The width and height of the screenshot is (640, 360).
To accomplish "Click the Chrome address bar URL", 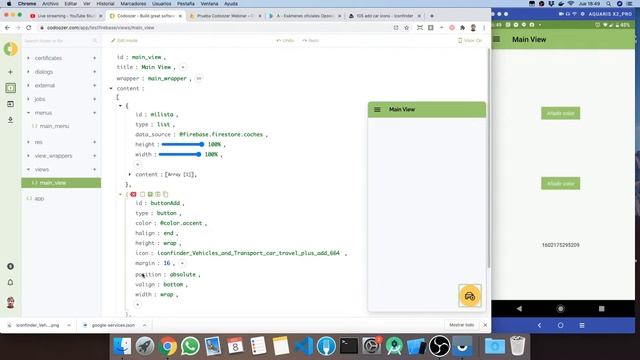I will pos(100,28).
